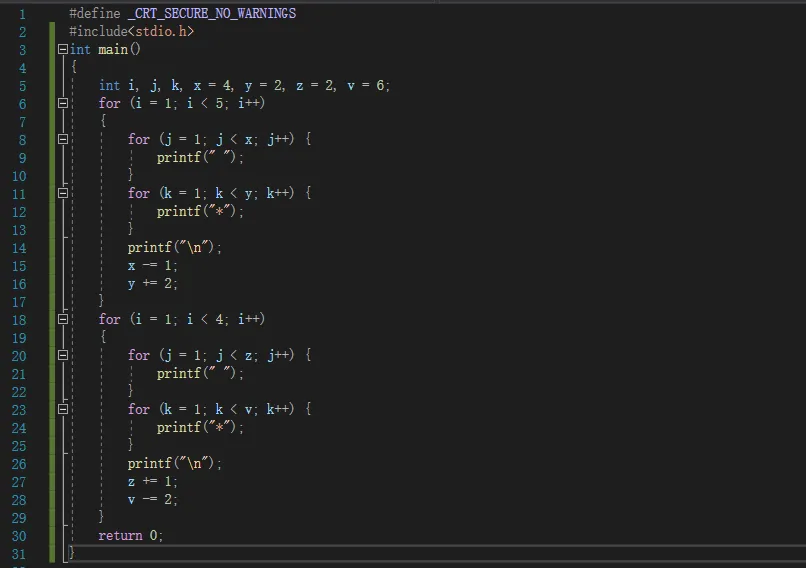Click the 'j < z' loop condition
This screenshot has height=568, width=806.
tap(234, 355)
